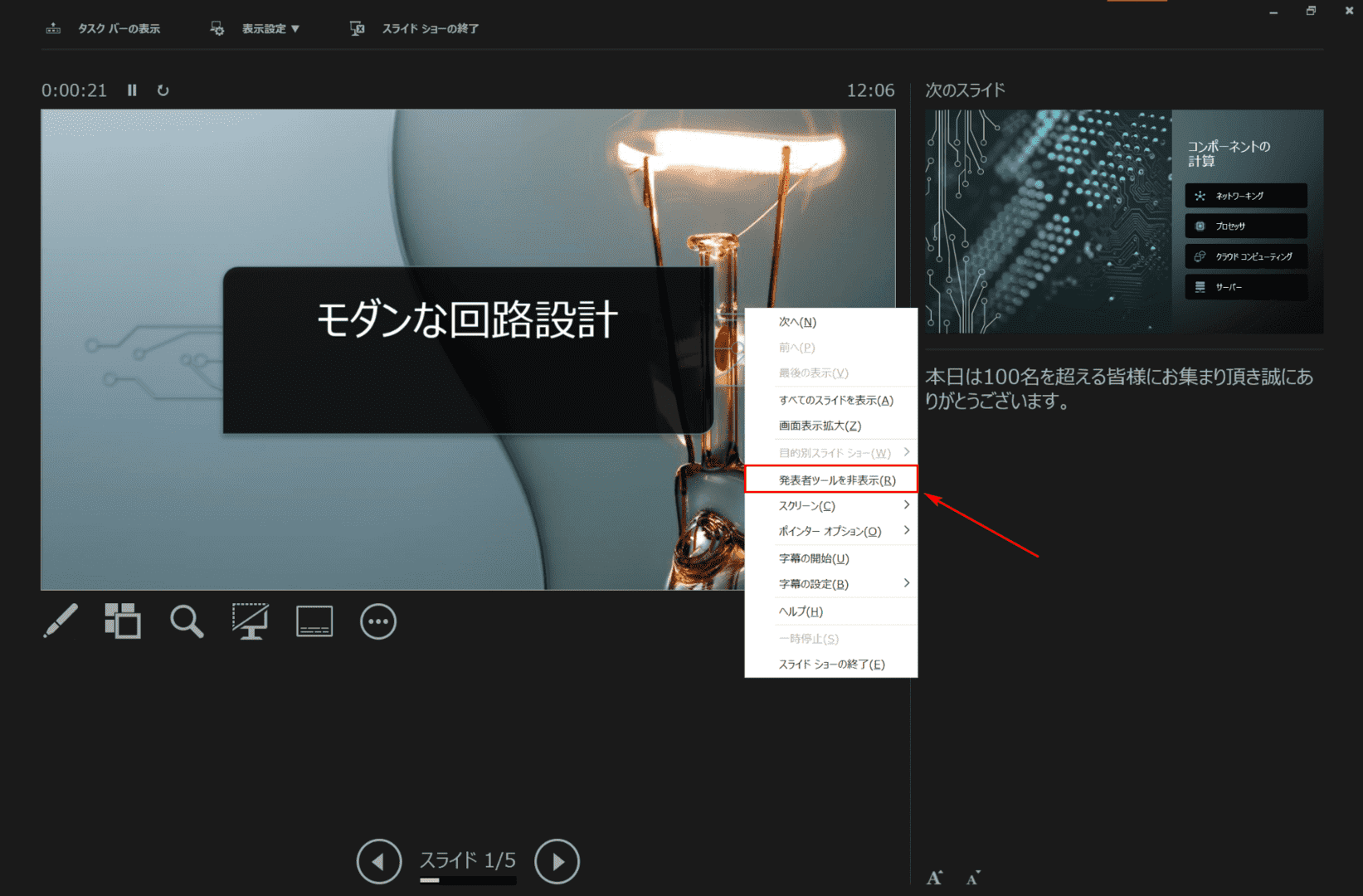
Task: Click the clock time 12:06
Action: pos(870,90)
